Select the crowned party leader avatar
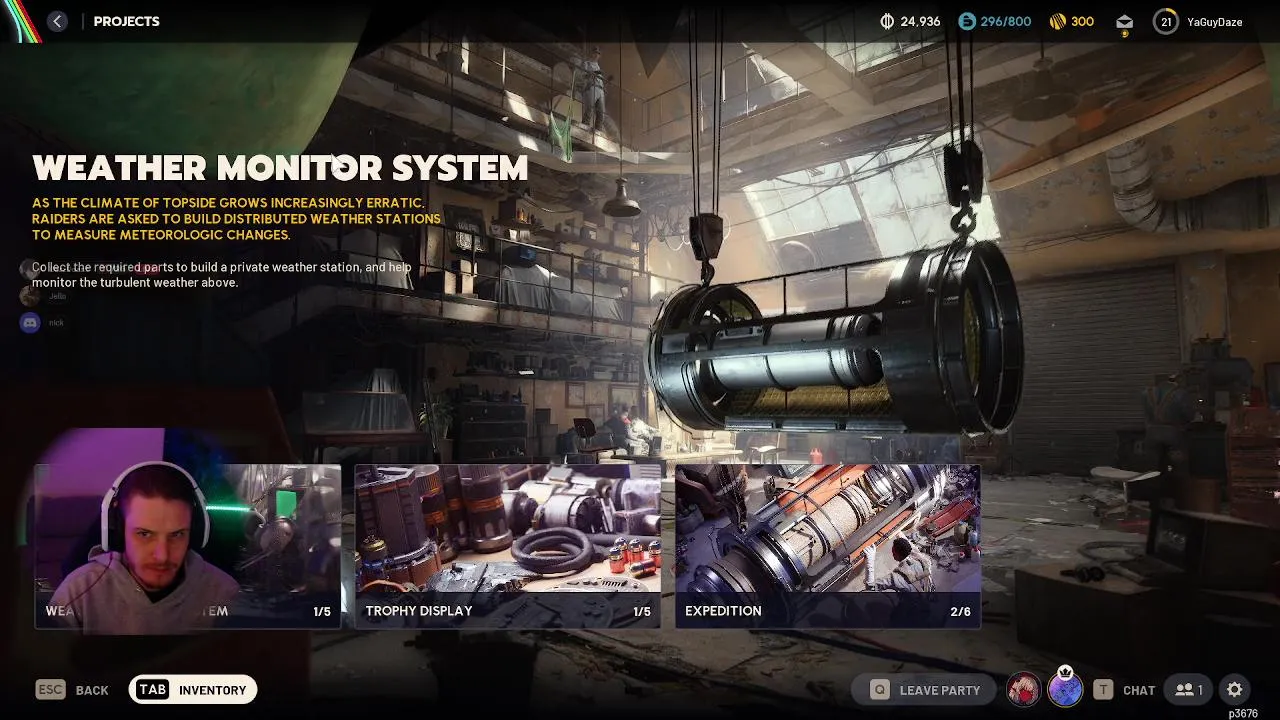Viewport: 1280px width, 720px height. (1065, 689)
